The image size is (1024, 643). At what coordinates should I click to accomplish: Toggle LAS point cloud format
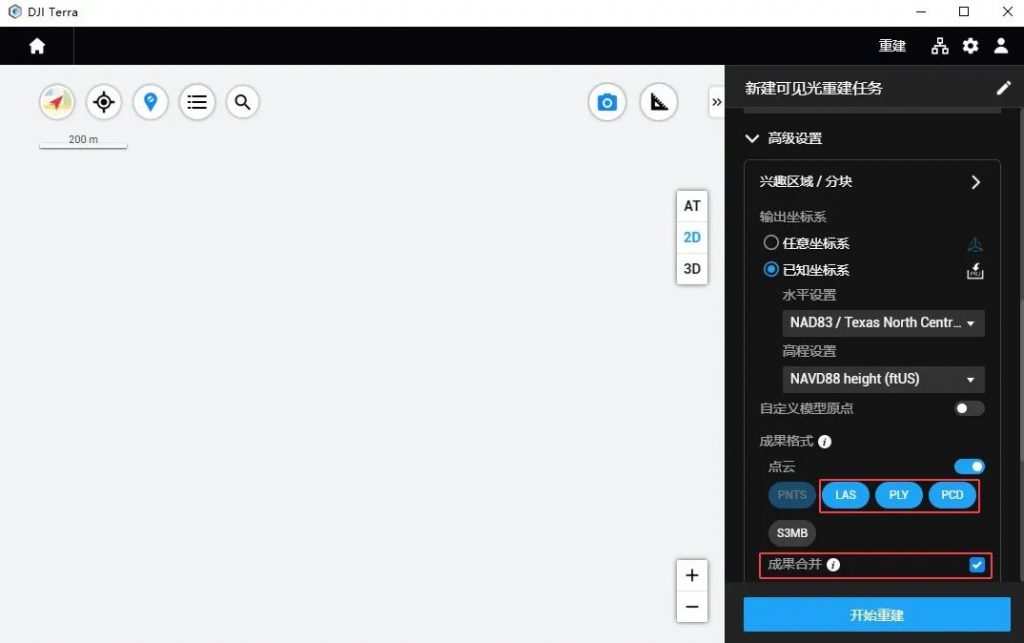846,495
